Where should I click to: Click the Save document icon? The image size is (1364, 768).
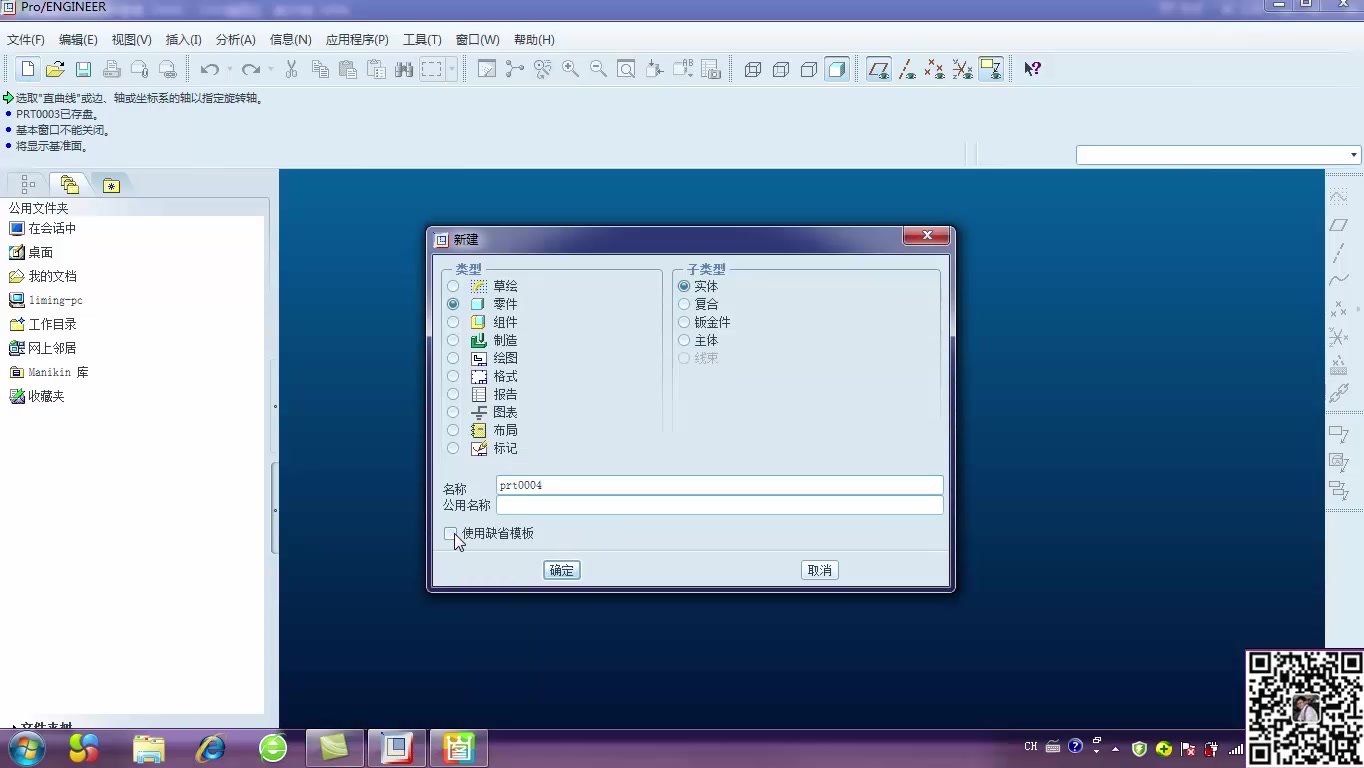(83, 68)
